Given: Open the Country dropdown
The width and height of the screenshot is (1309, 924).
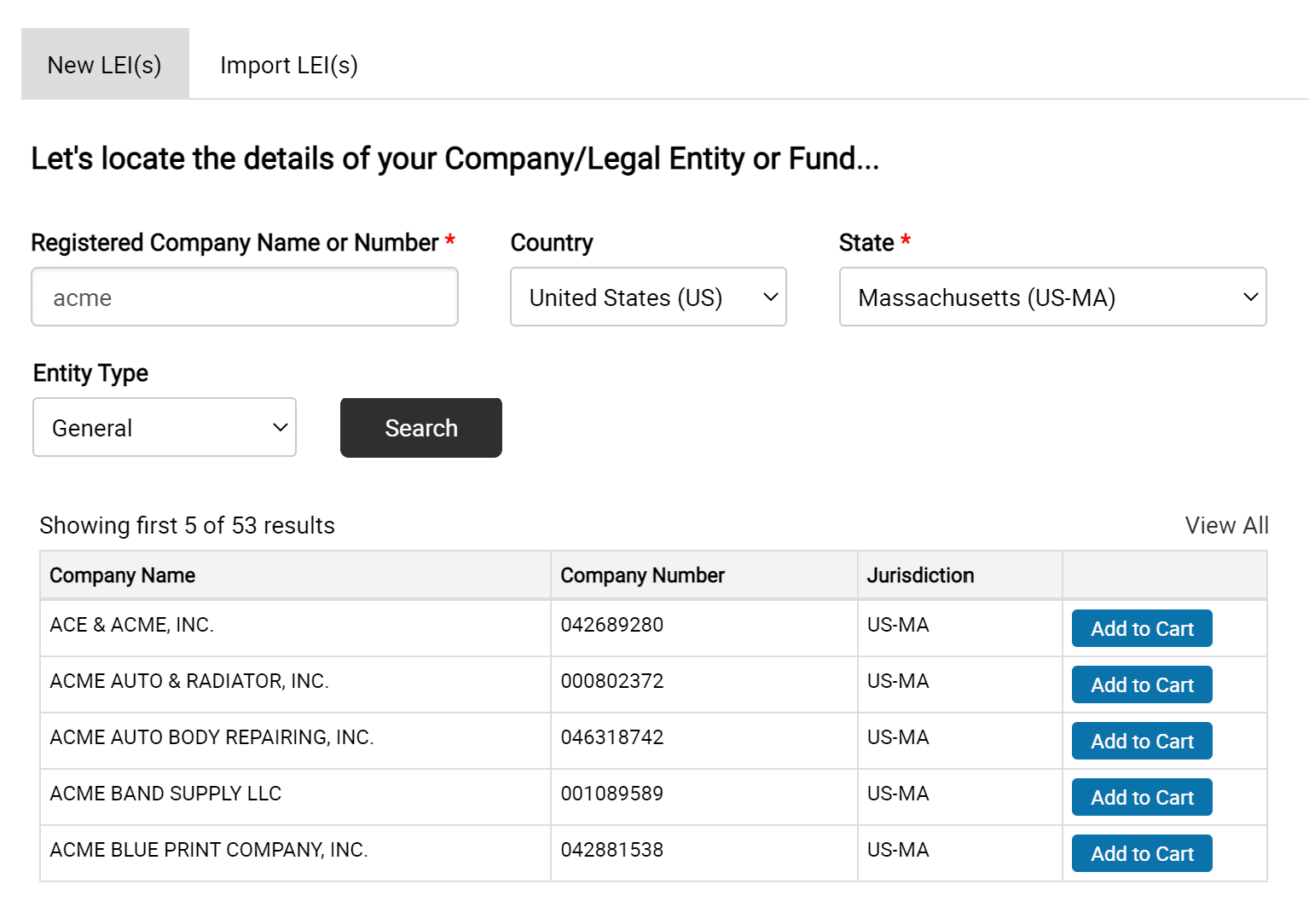Looking at the screenshot, I should [647, 297].
